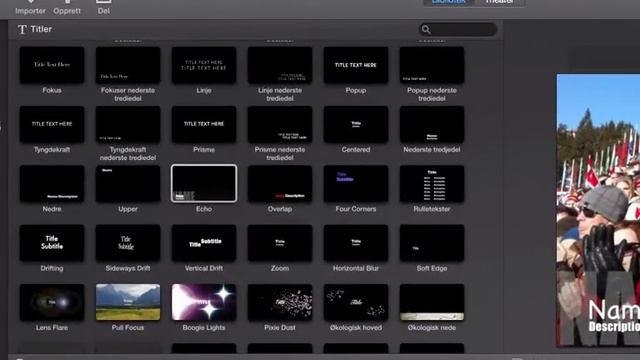Select the Prisme title thumbnail

point(204,124)
